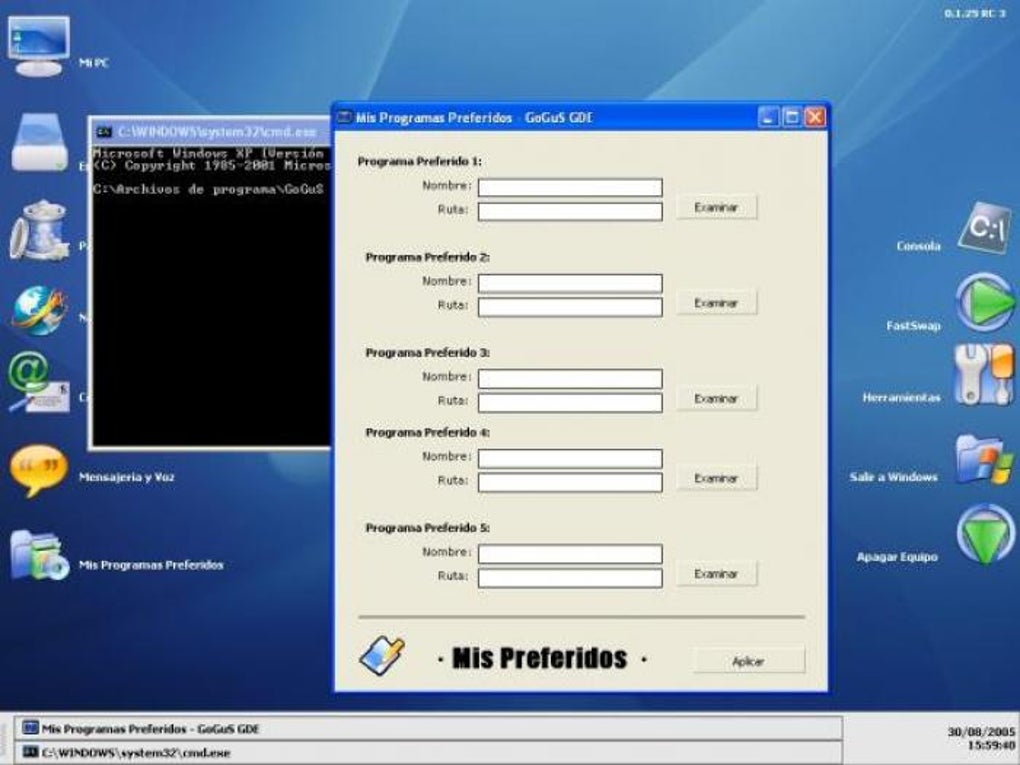Launch the Consola C:\ icon

[985, 228]
